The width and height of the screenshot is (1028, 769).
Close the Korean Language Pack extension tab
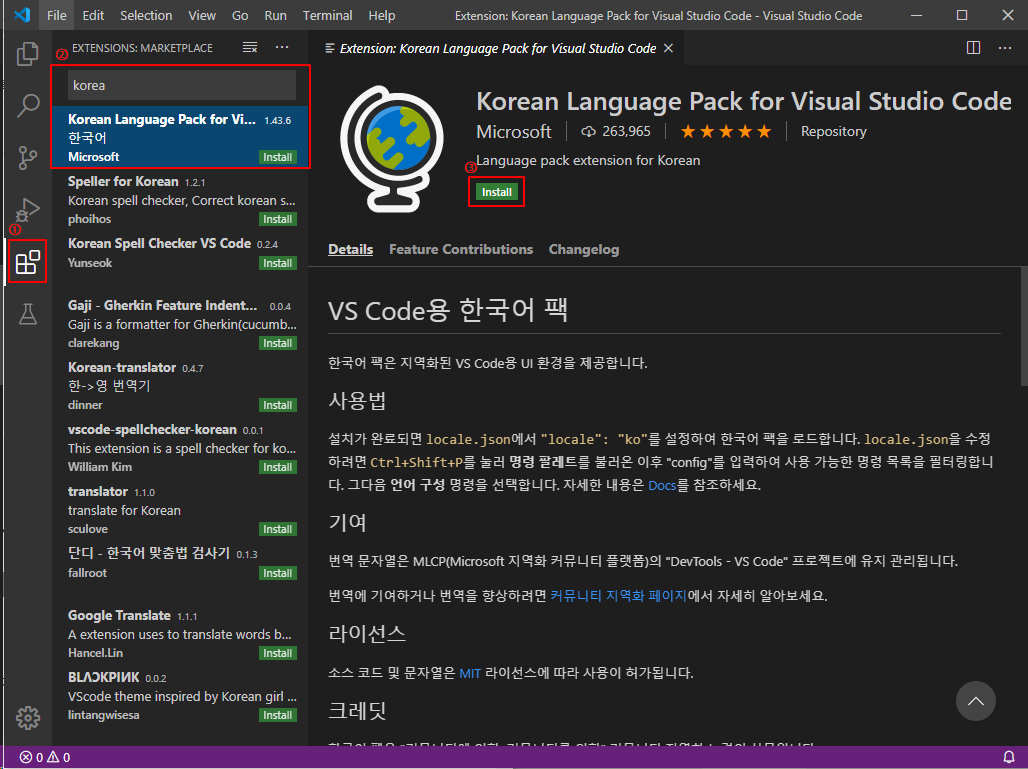click(668, 48)
